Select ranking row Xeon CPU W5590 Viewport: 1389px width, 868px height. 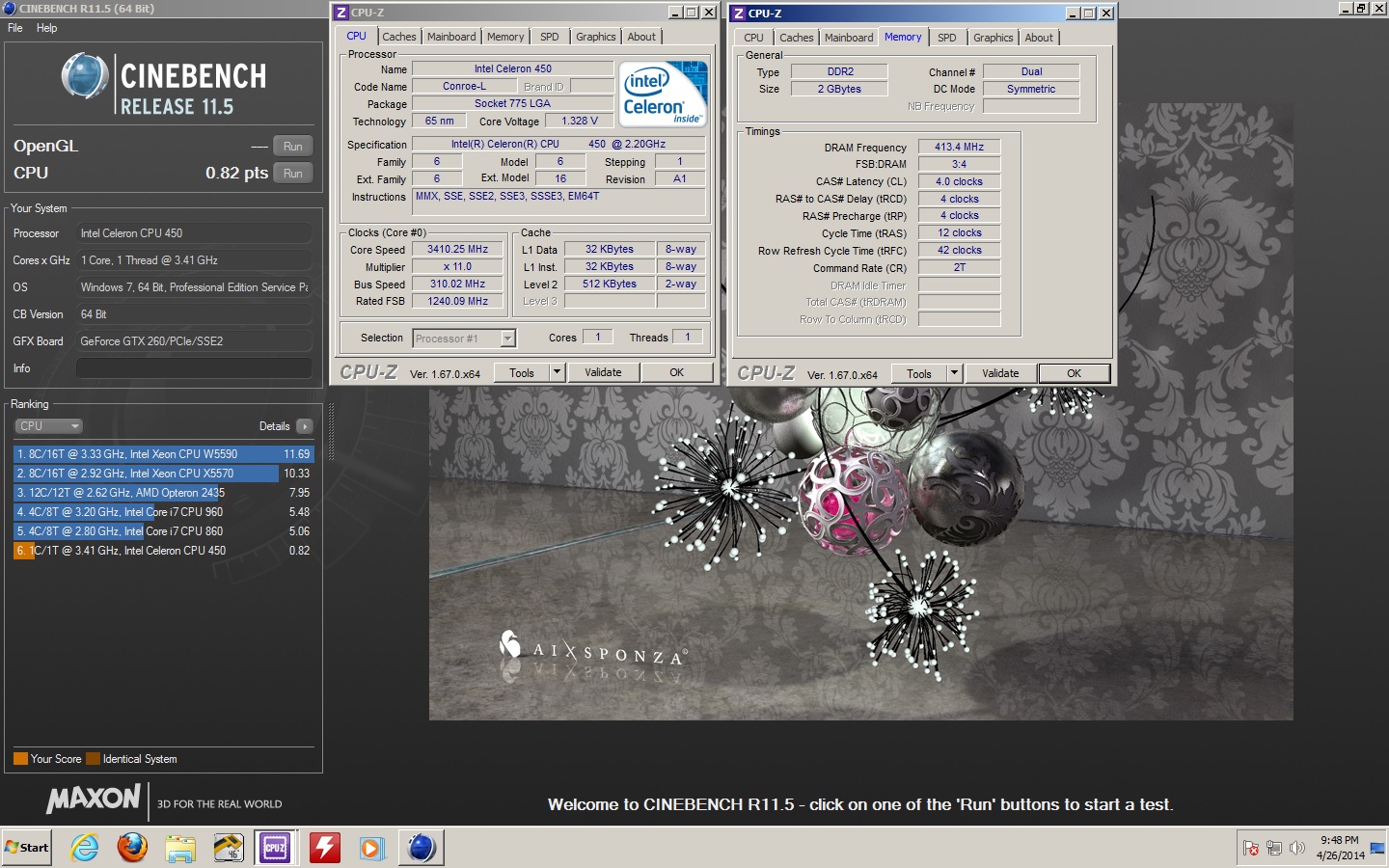tap(164, 454)
